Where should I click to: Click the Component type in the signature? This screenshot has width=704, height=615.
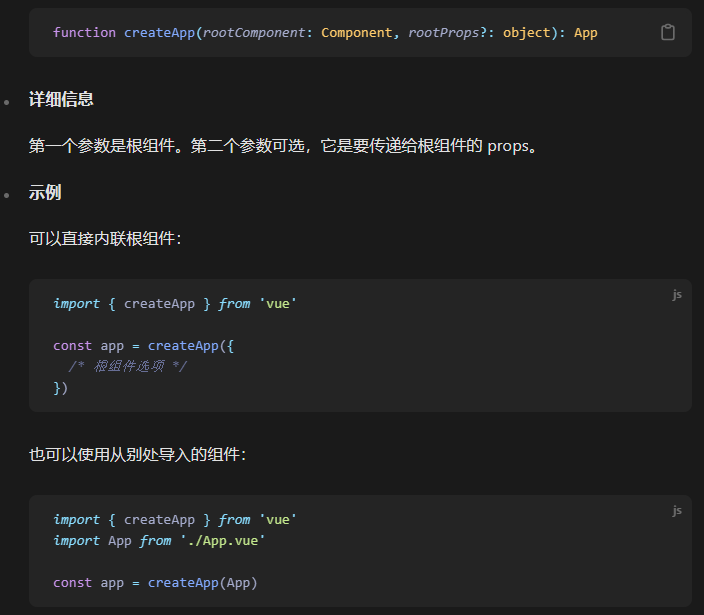356,33
